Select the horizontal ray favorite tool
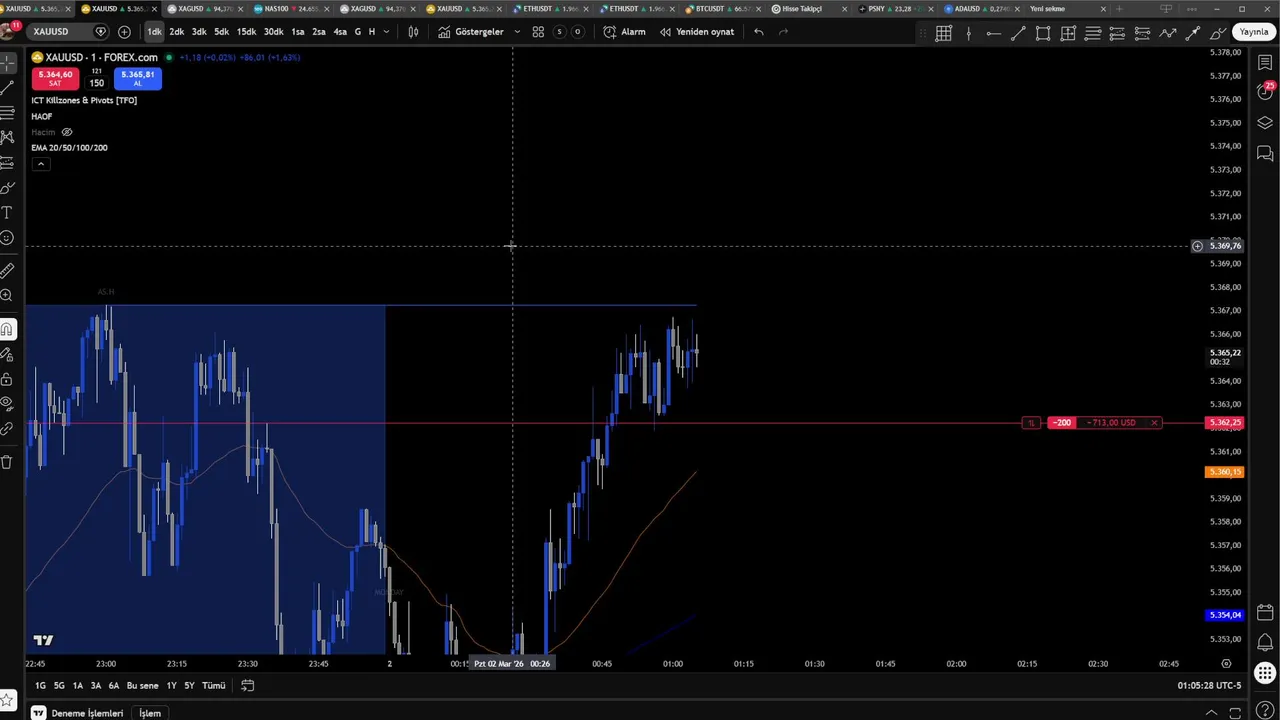This screenshot has height=720, width=1280. click(993, 33)
